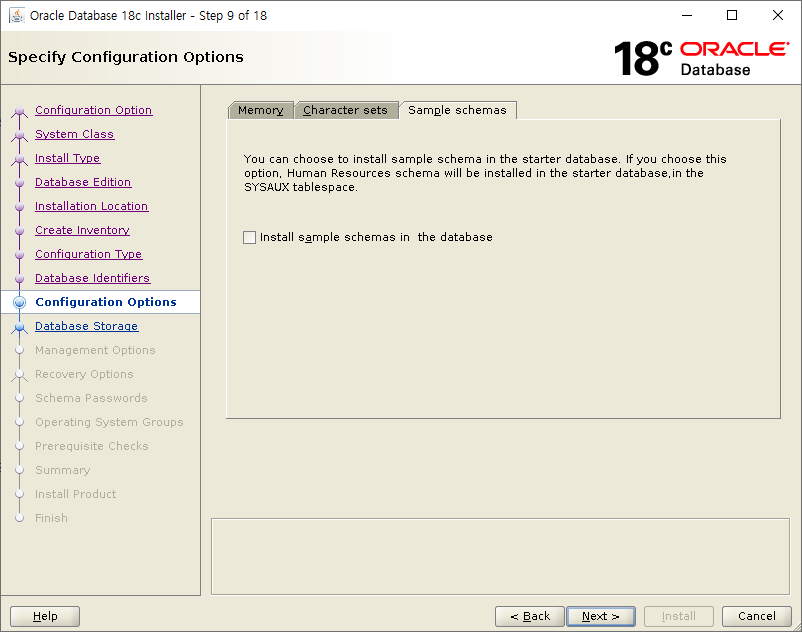Click the Configuration Option step marker icon
This screenshot has height=632, width=802.
pyautogui.click(x=19, y=111)
